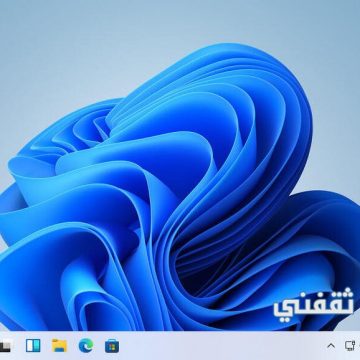Viewport: 360px width, 360px height.
Task: Open the Microsoft Edge browser
Action: [86, 345]
